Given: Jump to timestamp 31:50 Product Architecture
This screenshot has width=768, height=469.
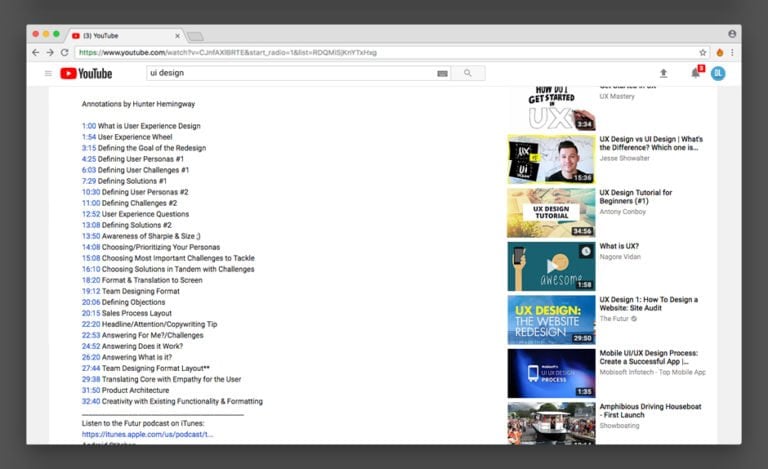Looking at the screenshot, I should click(x=91, y=390).
